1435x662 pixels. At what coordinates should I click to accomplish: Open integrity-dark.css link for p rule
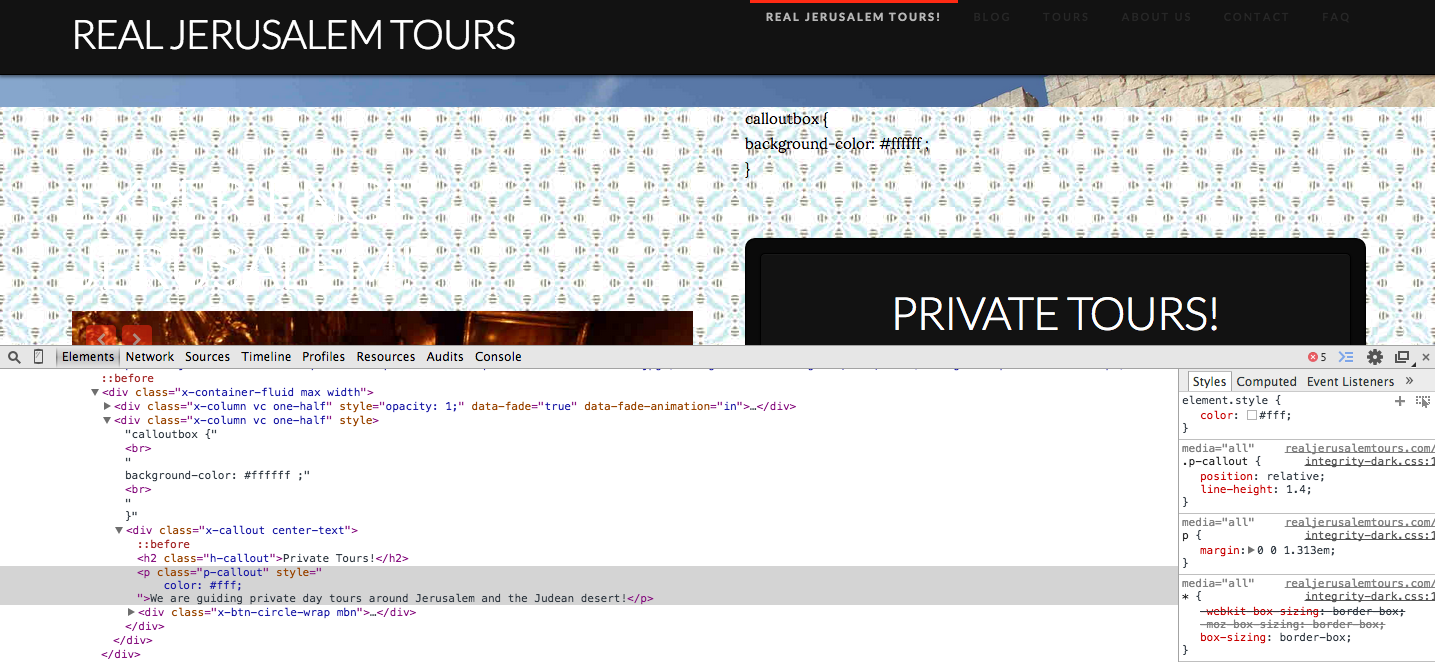[x=1370, y=536]
